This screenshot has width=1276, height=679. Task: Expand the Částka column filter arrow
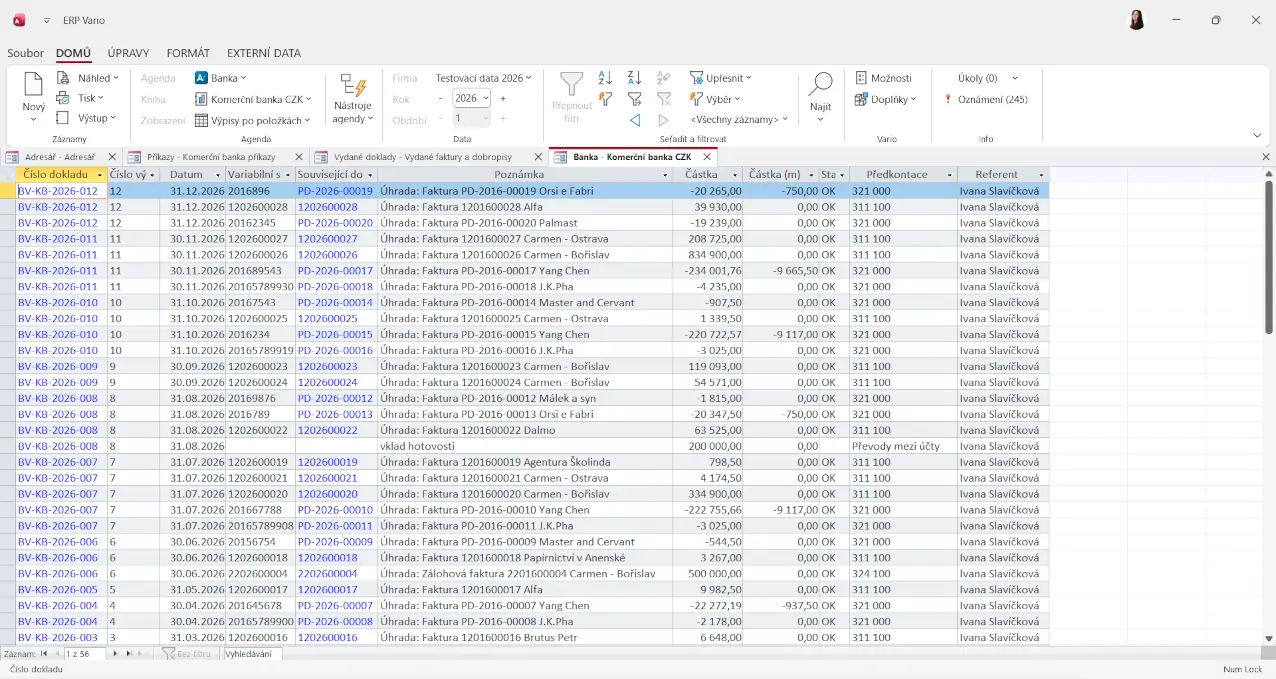(735, 175)
